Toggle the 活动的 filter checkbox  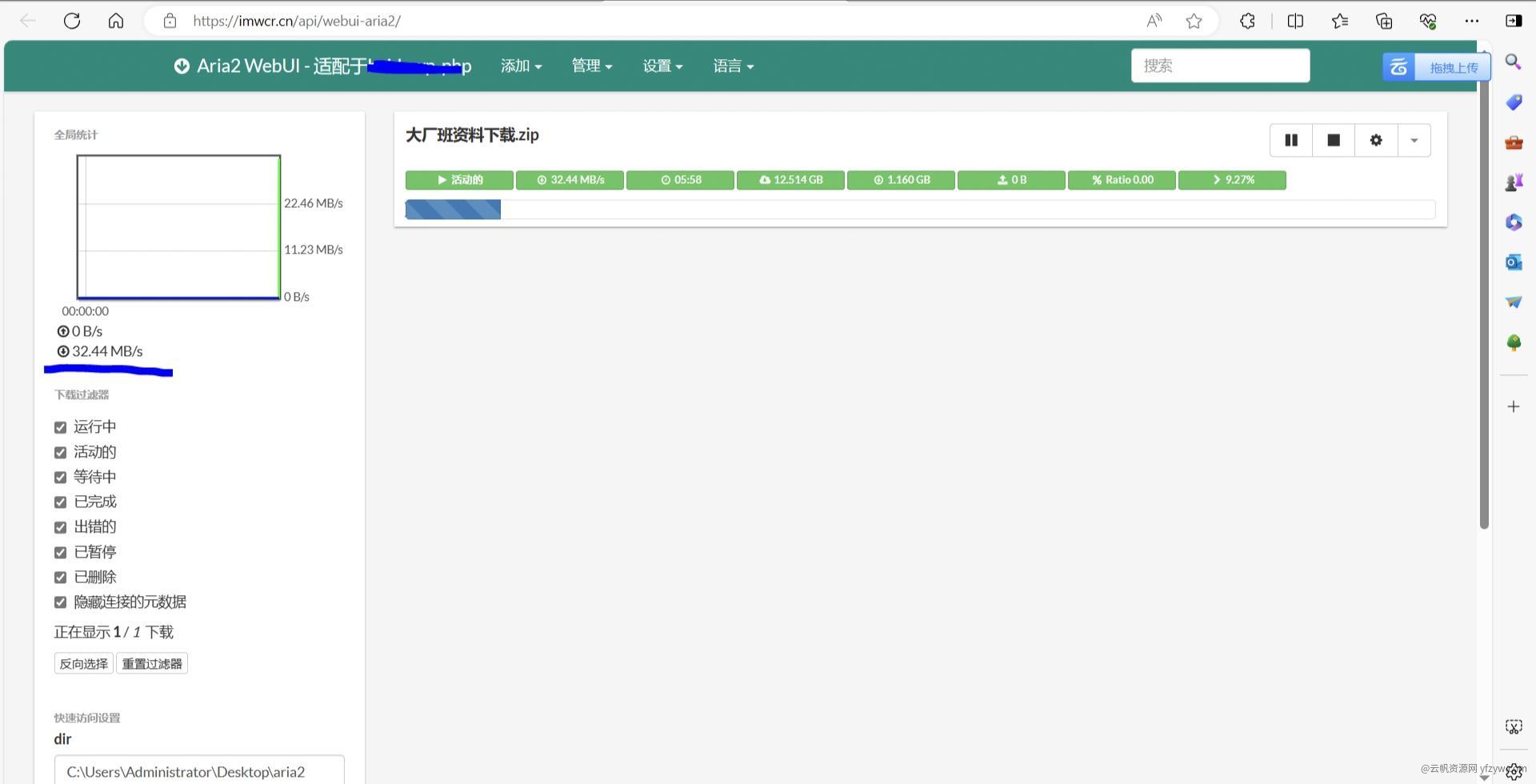(x=60, y=452)
